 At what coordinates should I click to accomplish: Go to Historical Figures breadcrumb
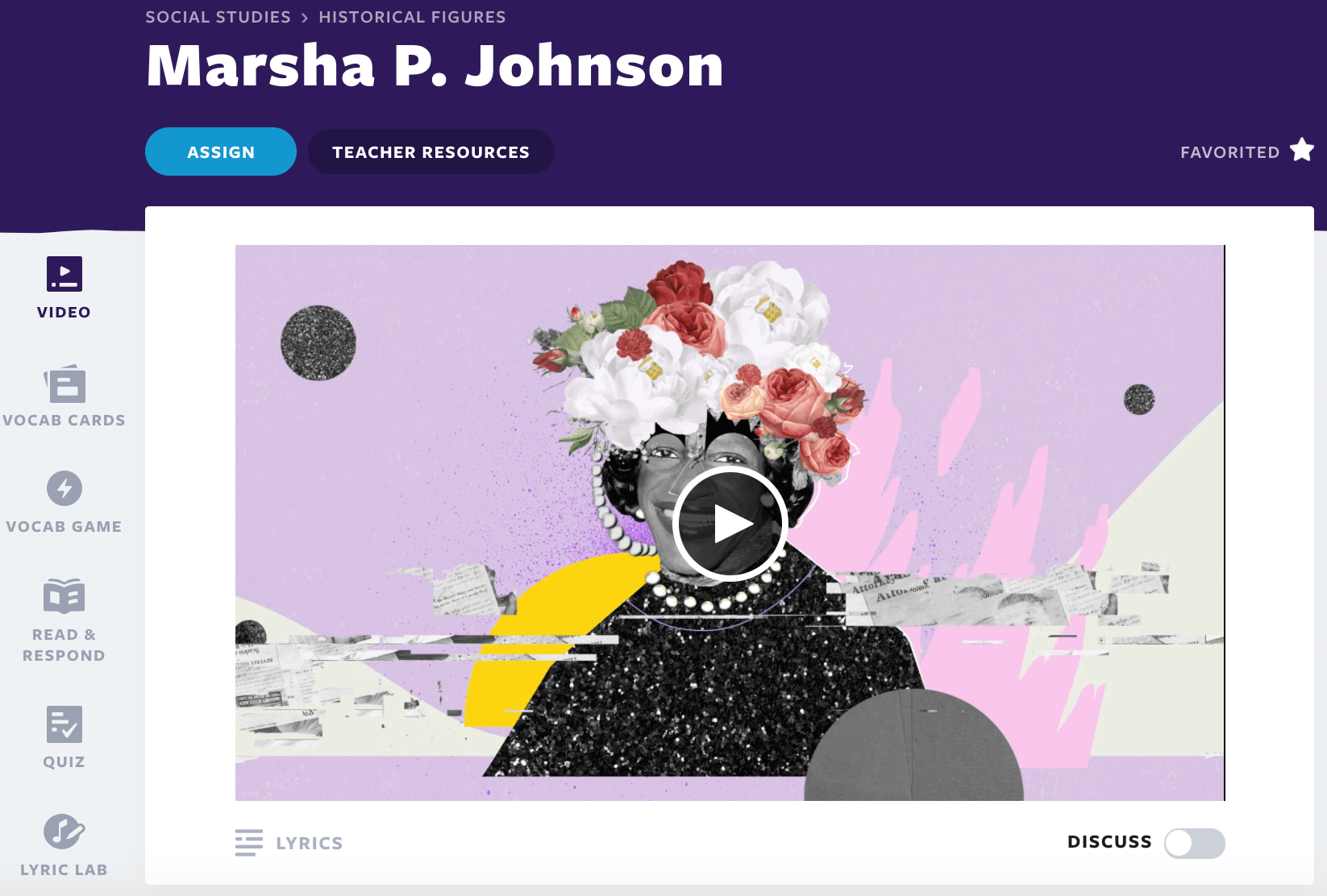tap(412, 17)
